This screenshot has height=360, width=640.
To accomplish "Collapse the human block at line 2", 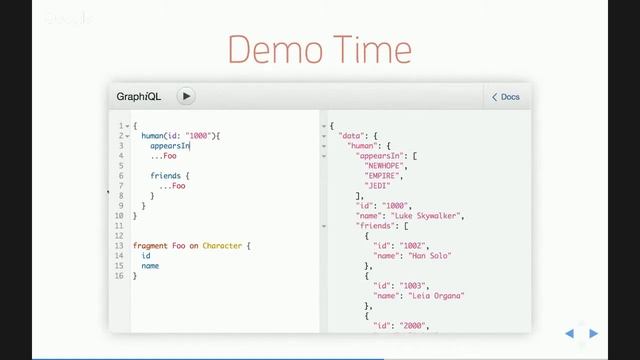I will point(127,136).
